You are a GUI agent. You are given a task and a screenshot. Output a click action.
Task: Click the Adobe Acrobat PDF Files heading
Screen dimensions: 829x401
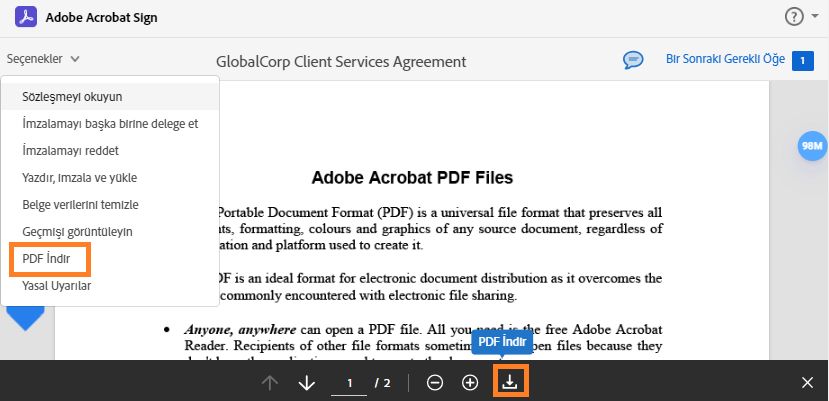(x=412, y=178)
